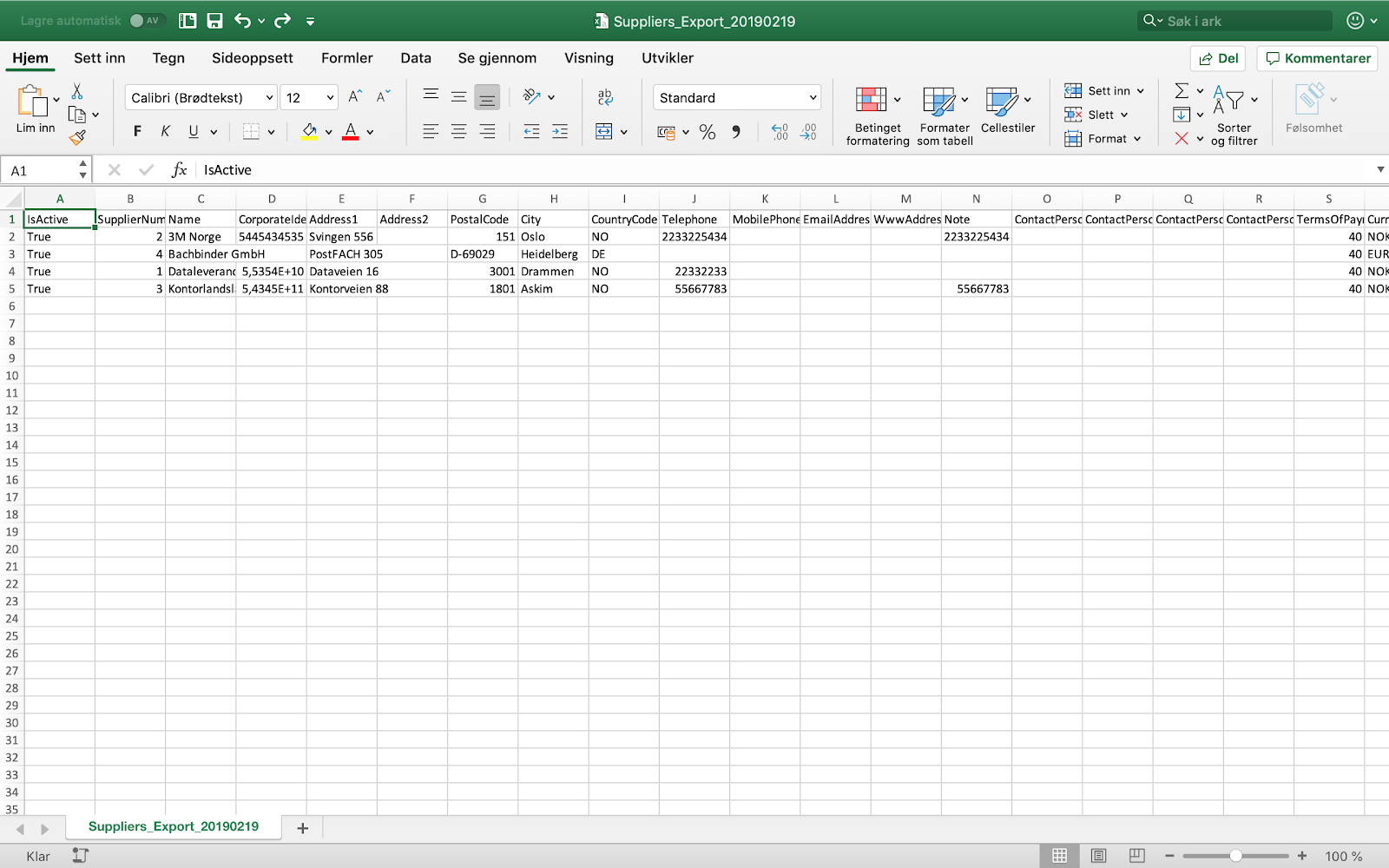Click the Wrap Text icon
This screenshot has height=868, width=1389.
point(605,96)
